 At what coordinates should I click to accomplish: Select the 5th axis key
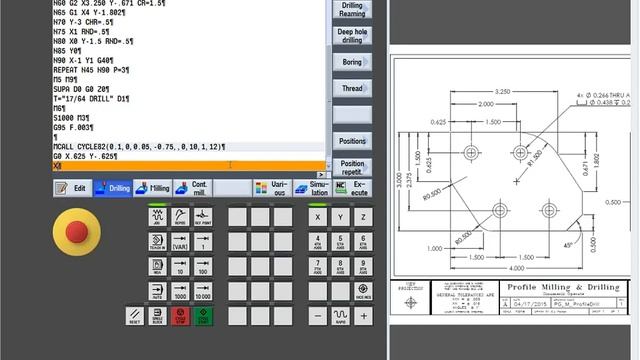tap(340, 242)
